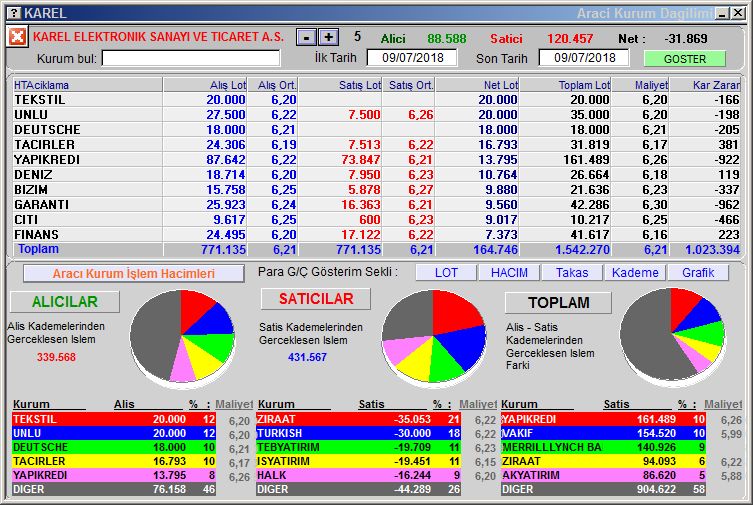The height and width of the screenshot is (505, 753).
Task: Click the red TEKSTIL buyer legend row
Action: click(x=114, y=419)
